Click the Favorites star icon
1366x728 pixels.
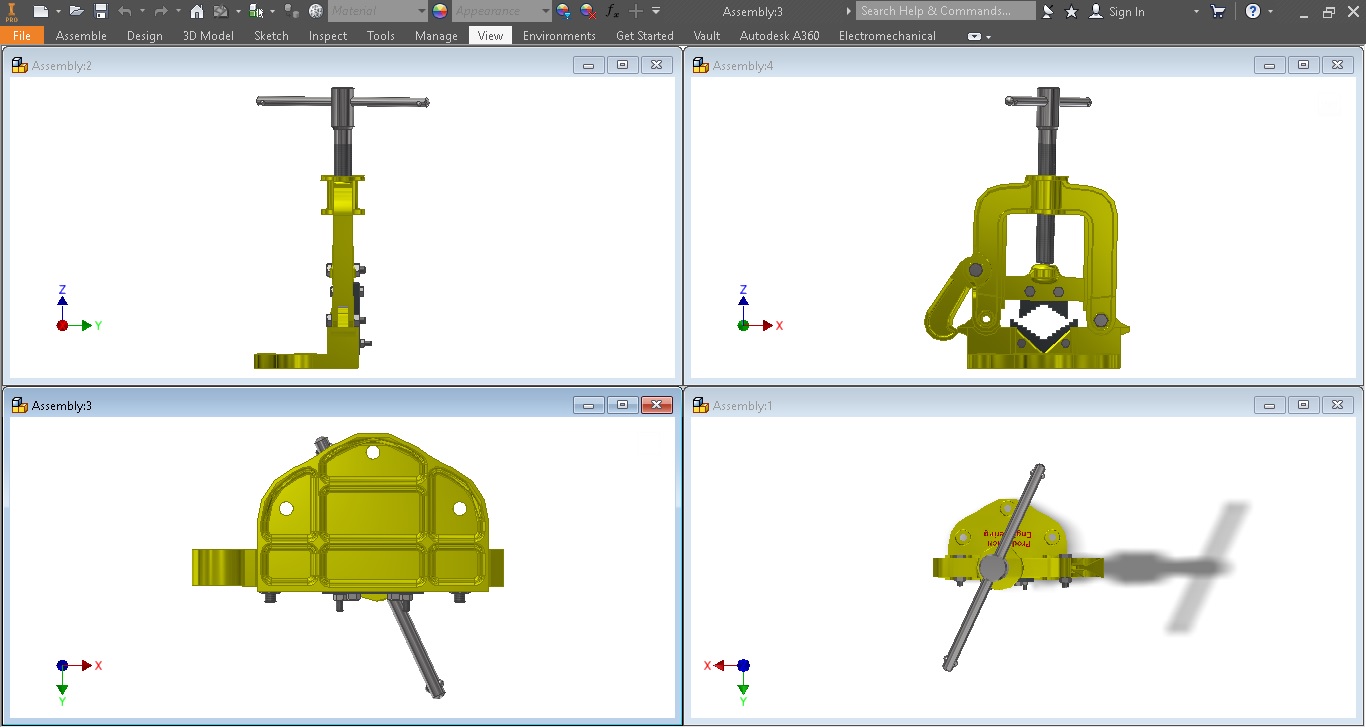click(x=1072, y=11)
